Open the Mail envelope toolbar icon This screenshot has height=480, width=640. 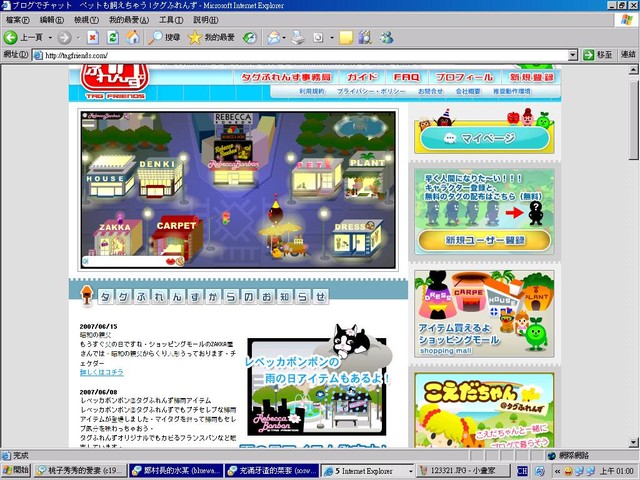click(x=273, y=38)
